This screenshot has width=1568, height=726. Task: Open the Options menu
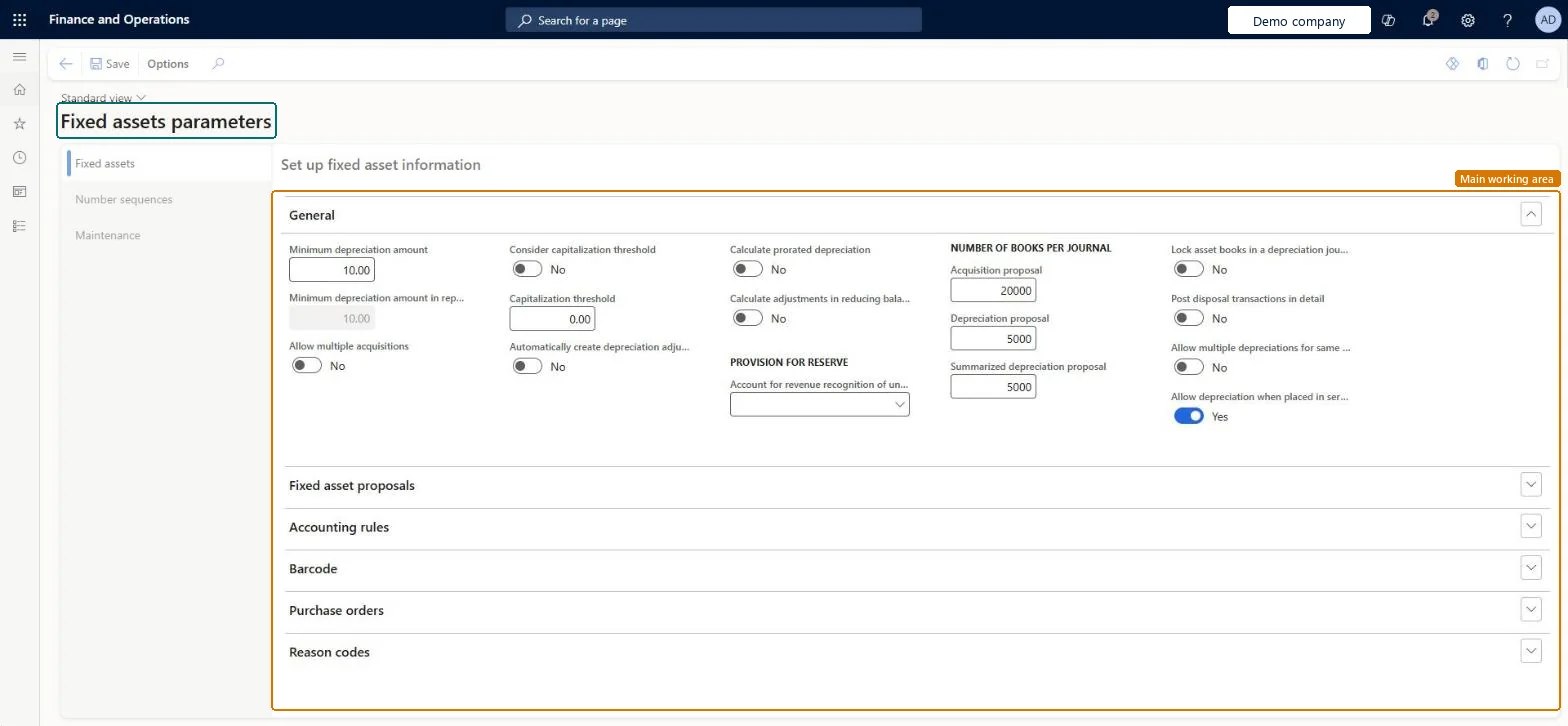pos(168,64)
